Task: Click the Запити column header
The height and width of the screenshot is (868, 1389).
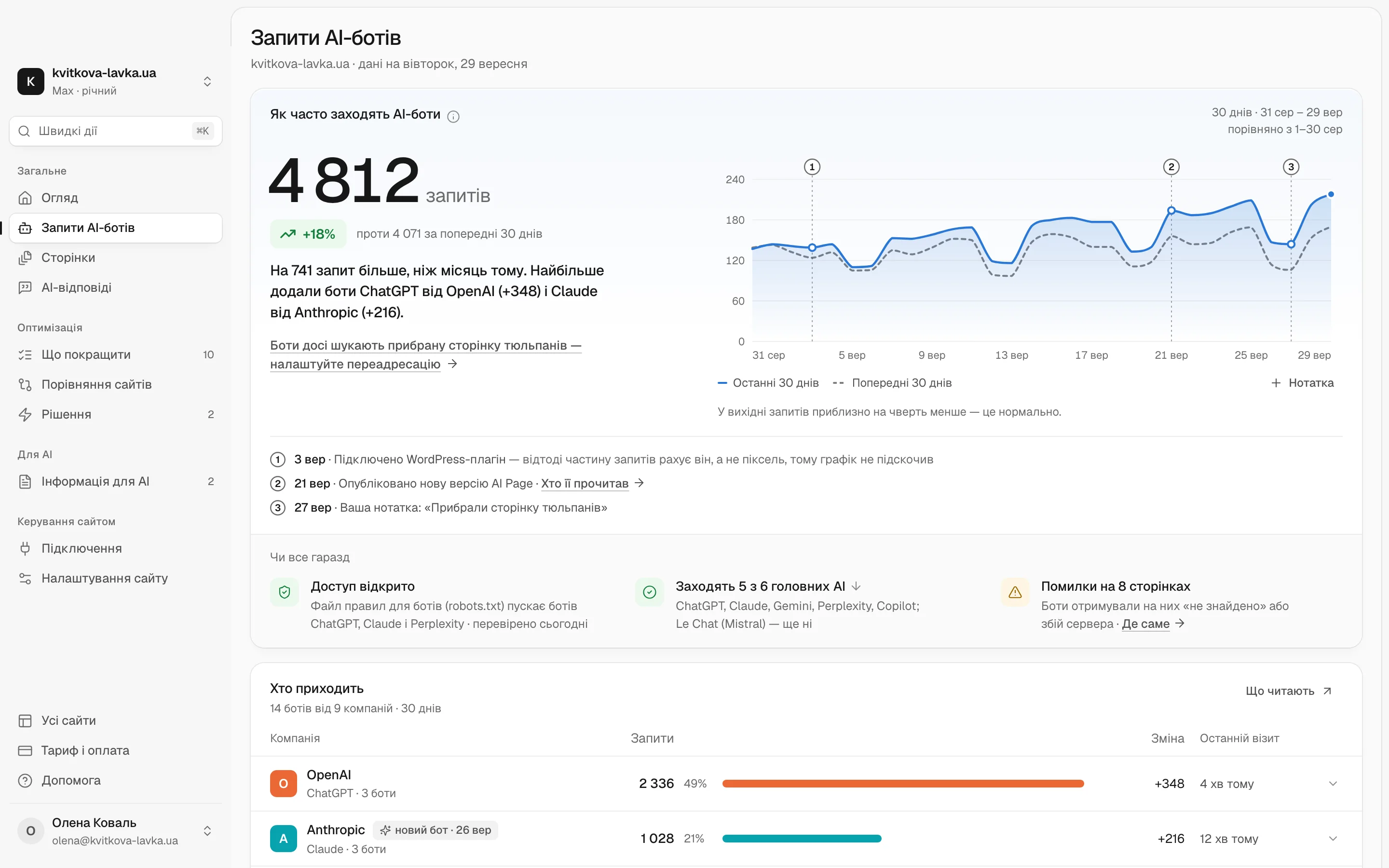Action: coord(652,738)
